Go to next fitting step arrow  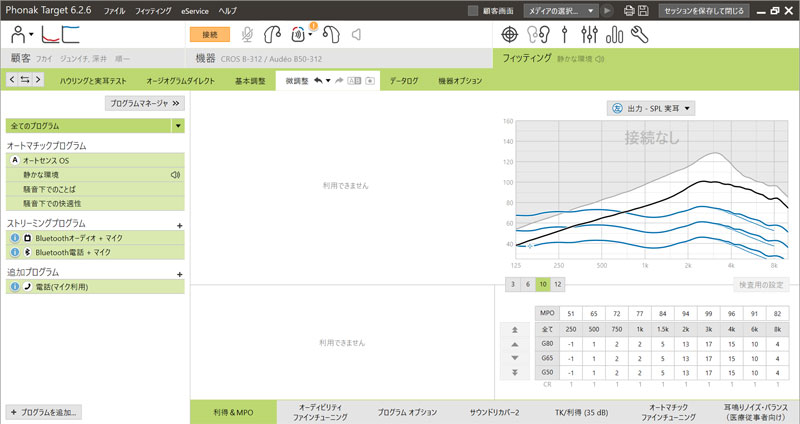(38, 80)
